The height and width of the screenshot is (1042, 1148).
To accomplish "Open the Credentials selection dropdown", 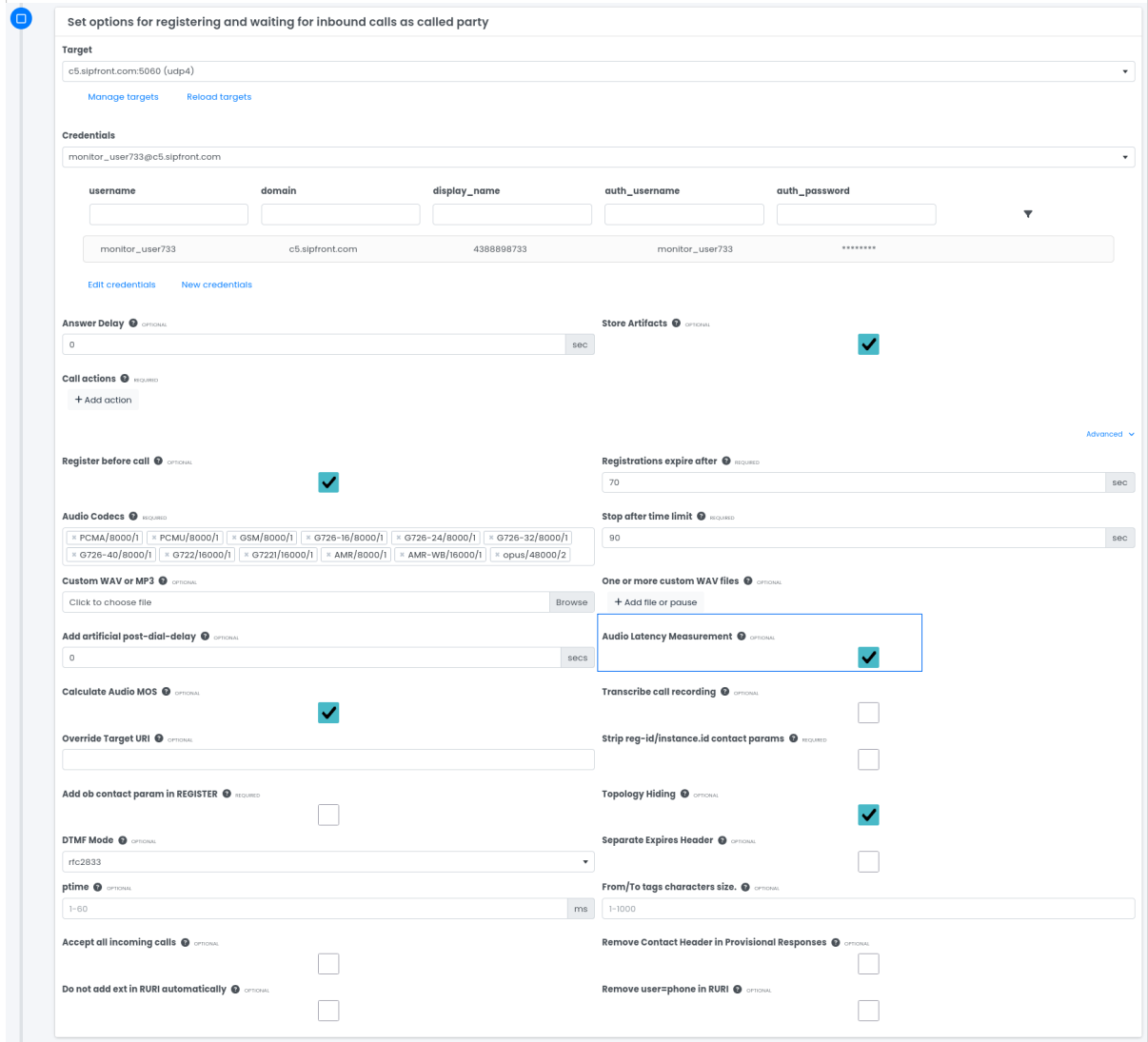I will (x=598, y=157).
